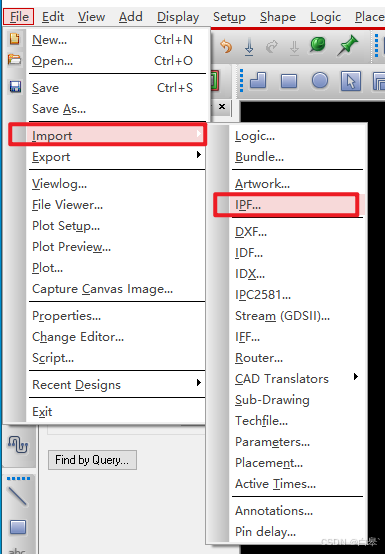Select the circle shape add tool

320,81
